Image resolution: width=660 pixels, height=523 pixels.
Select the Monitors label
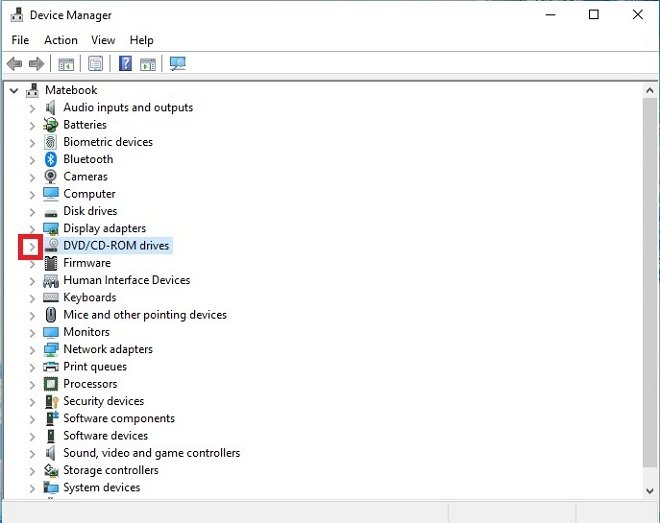[x=86, y=332]
